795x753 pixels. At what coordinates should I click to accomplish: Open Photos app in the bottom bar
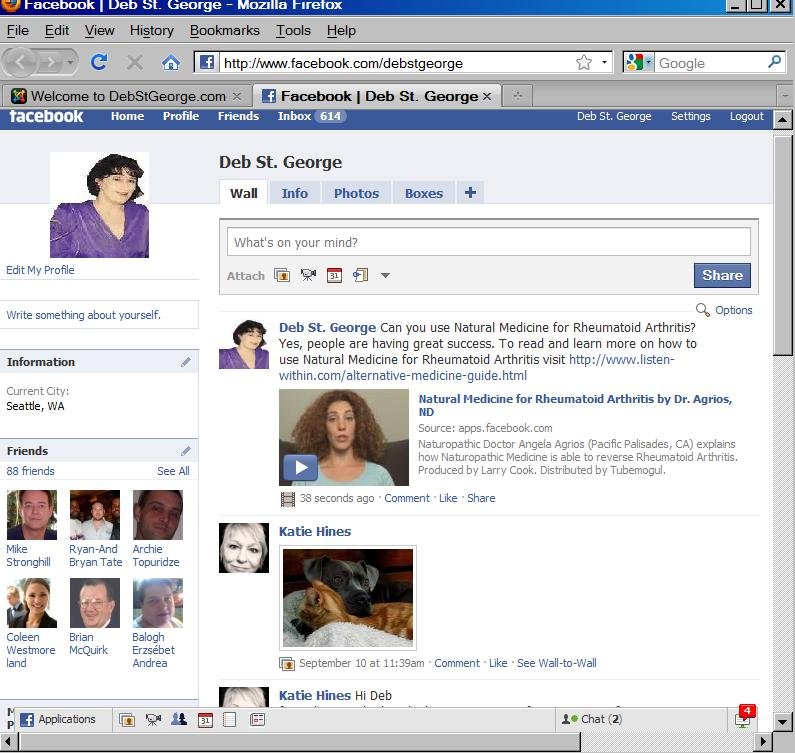(127, 720)
